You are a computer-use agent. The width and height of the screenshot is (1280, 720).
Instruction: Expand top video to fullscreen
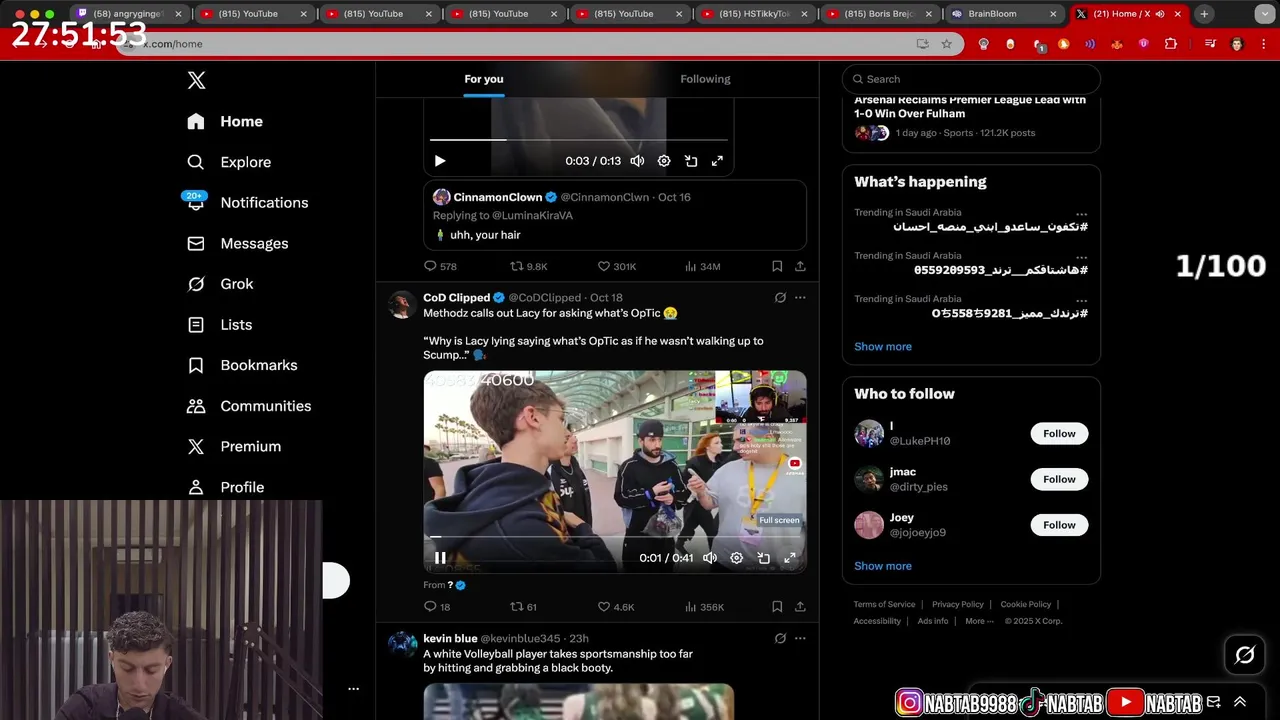[x=717, y=161]
